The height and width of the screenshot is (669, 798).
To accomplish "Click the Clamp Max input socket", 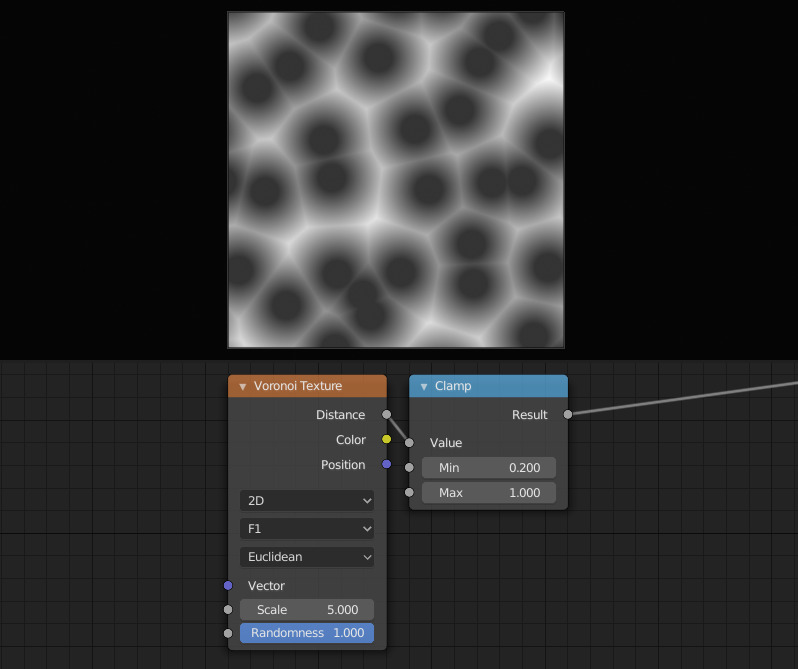I will 409,492.
